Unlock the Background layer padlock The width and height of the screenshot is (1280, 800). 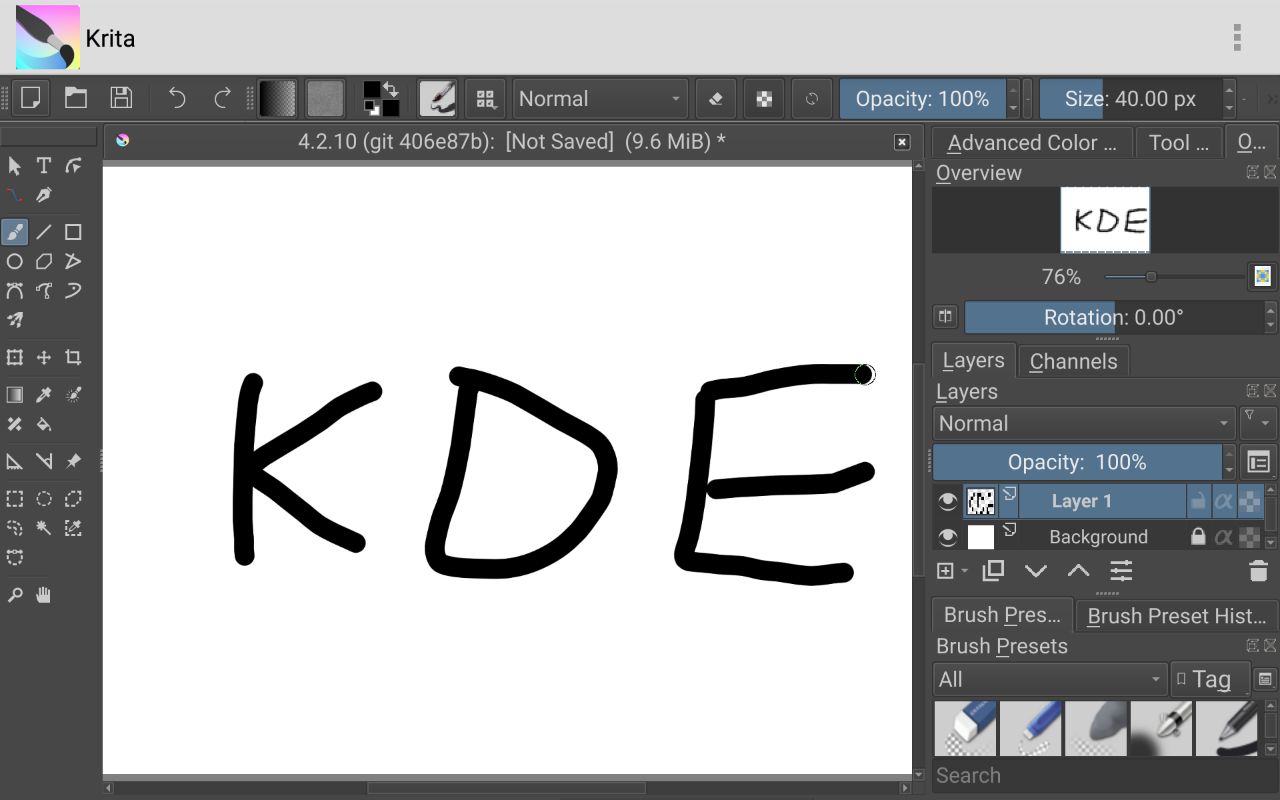coord(1197,537)
